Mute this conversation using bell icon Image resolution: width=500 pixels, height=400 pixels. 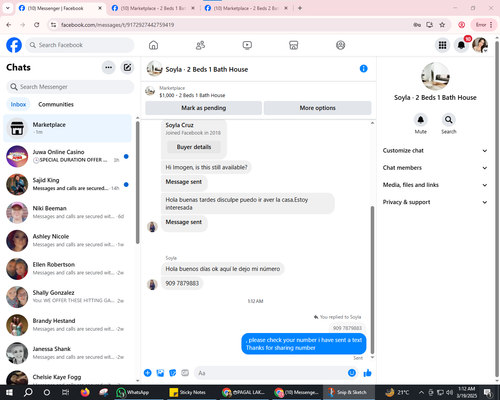421,119
